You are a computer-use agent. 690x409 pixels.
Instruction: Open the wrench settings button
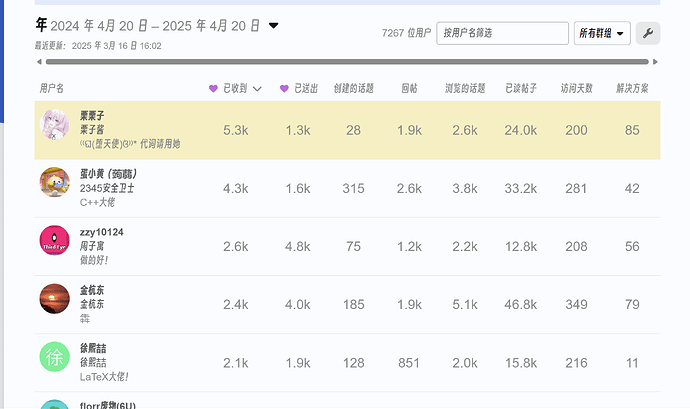648,33
